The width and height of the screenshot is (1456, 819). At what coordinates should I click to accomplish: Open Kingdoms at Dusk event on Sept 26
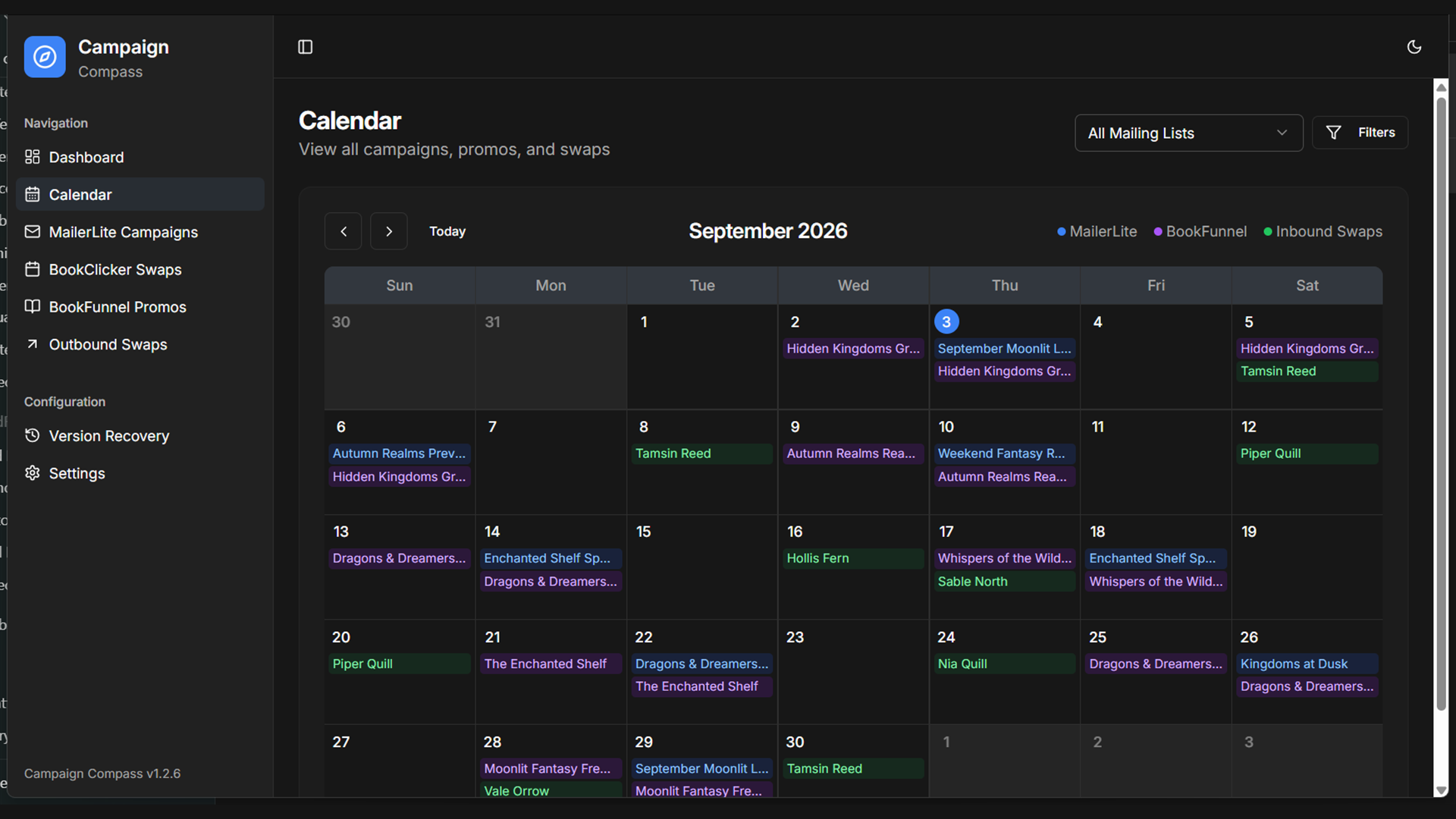coord(1307,664)
